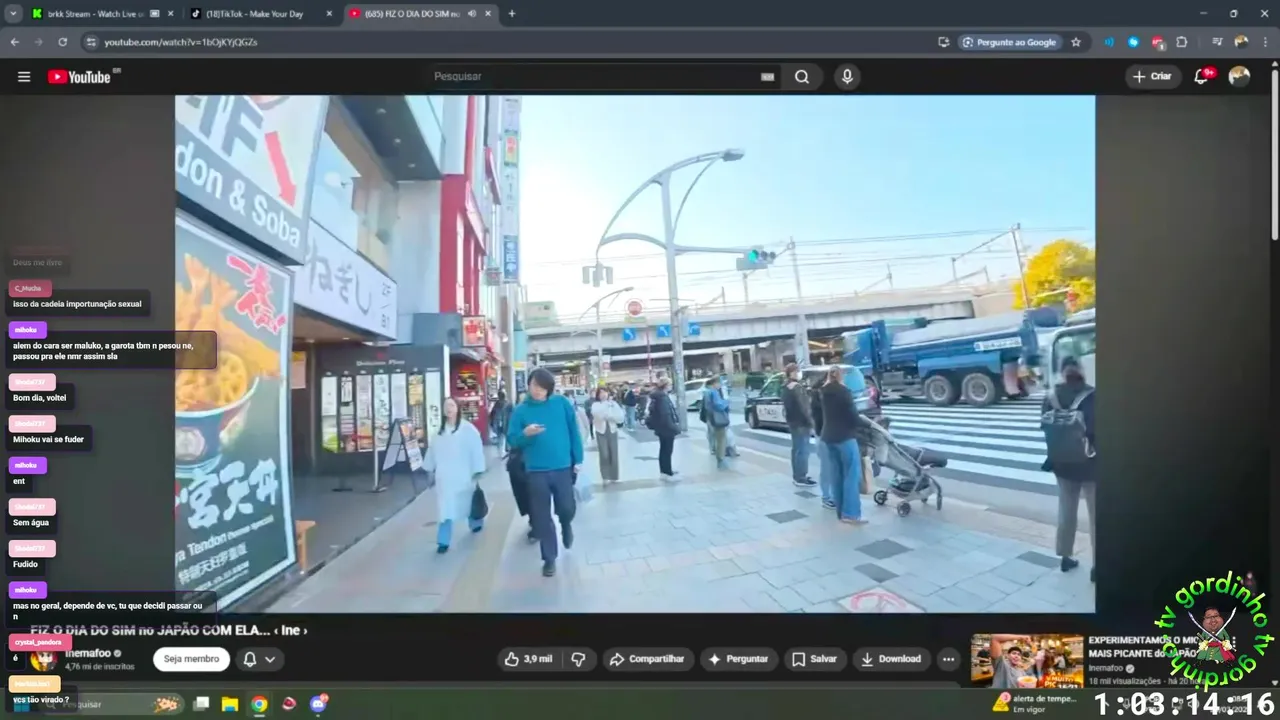
Task: Click the magnifier search button
Action: point(802,77)
